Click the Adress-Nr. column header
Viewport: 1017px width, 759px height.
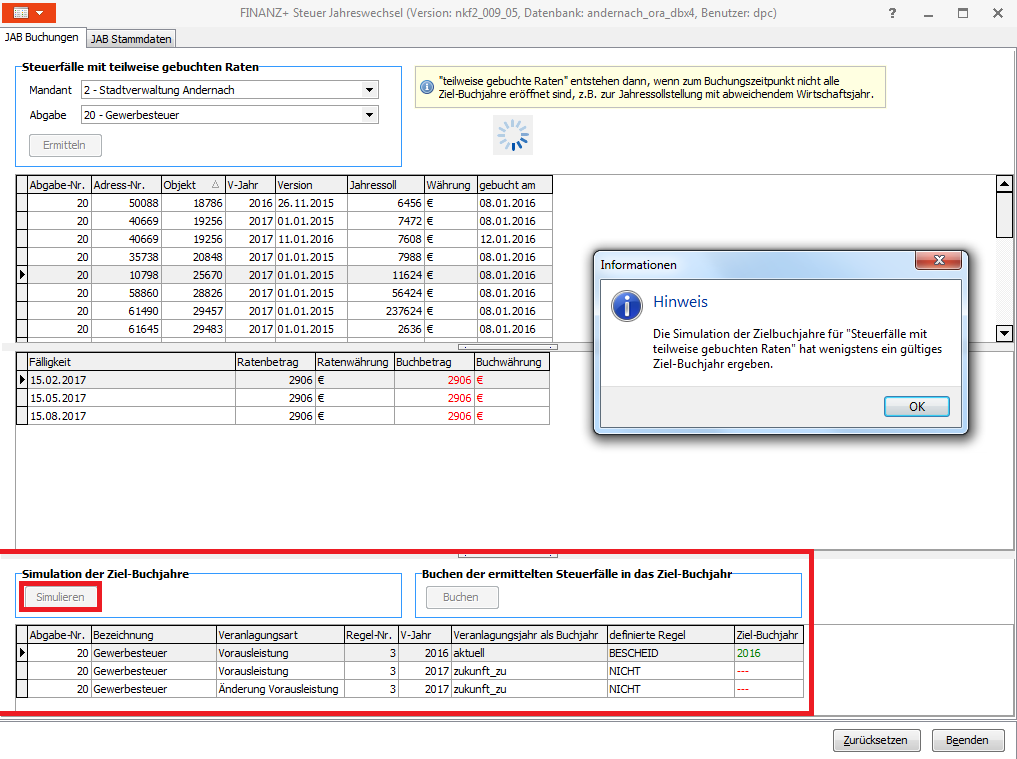tap(126, 185)
